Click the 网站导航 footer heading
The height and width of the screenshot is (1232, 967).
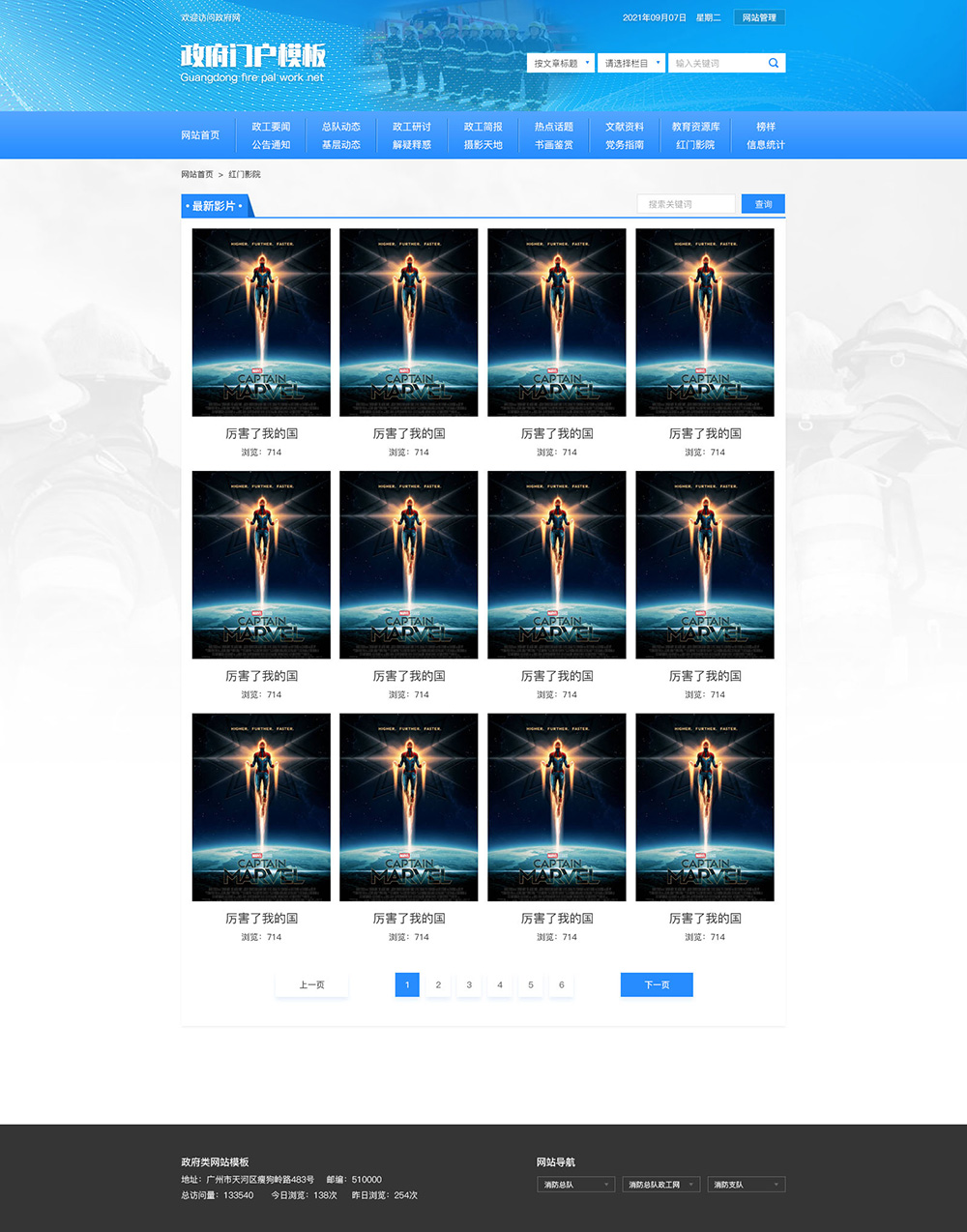[556, 1162]
